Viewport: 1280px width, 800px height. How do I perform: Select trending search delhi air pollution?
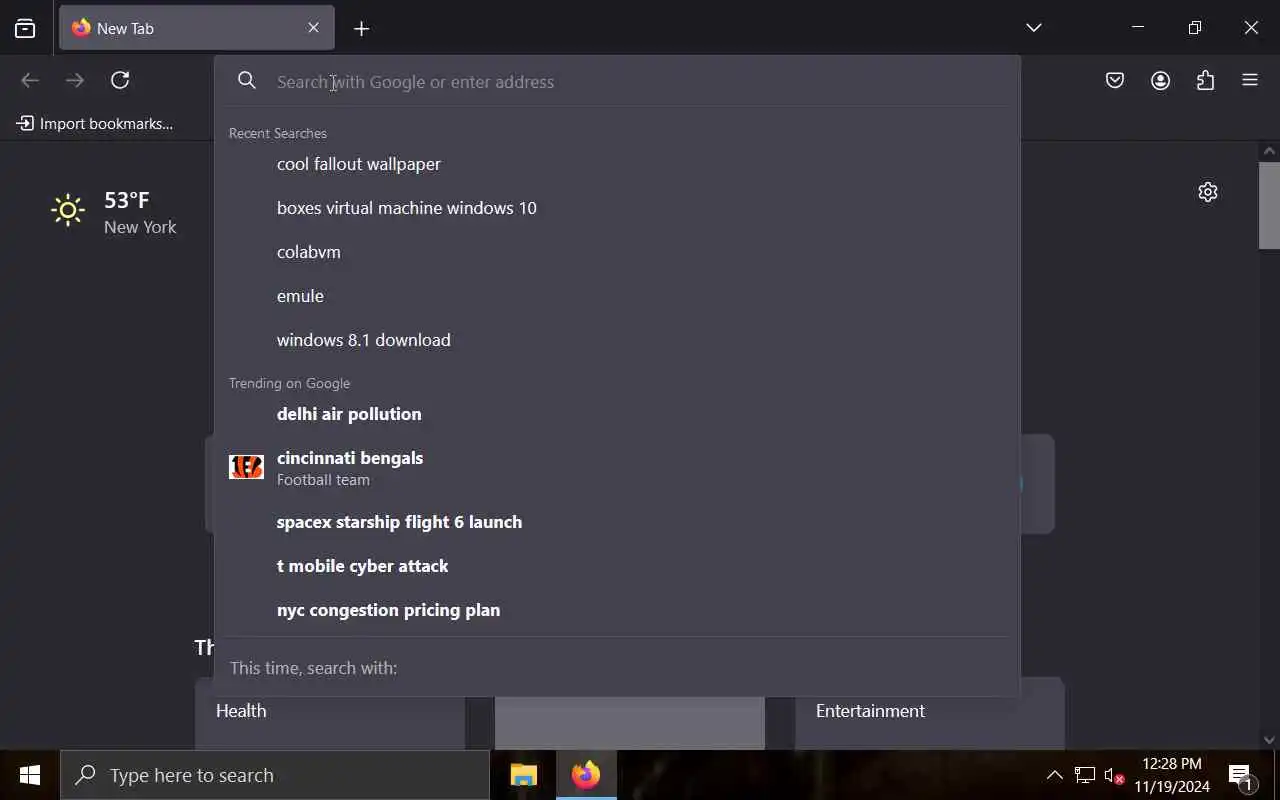(x=617, y=414)
